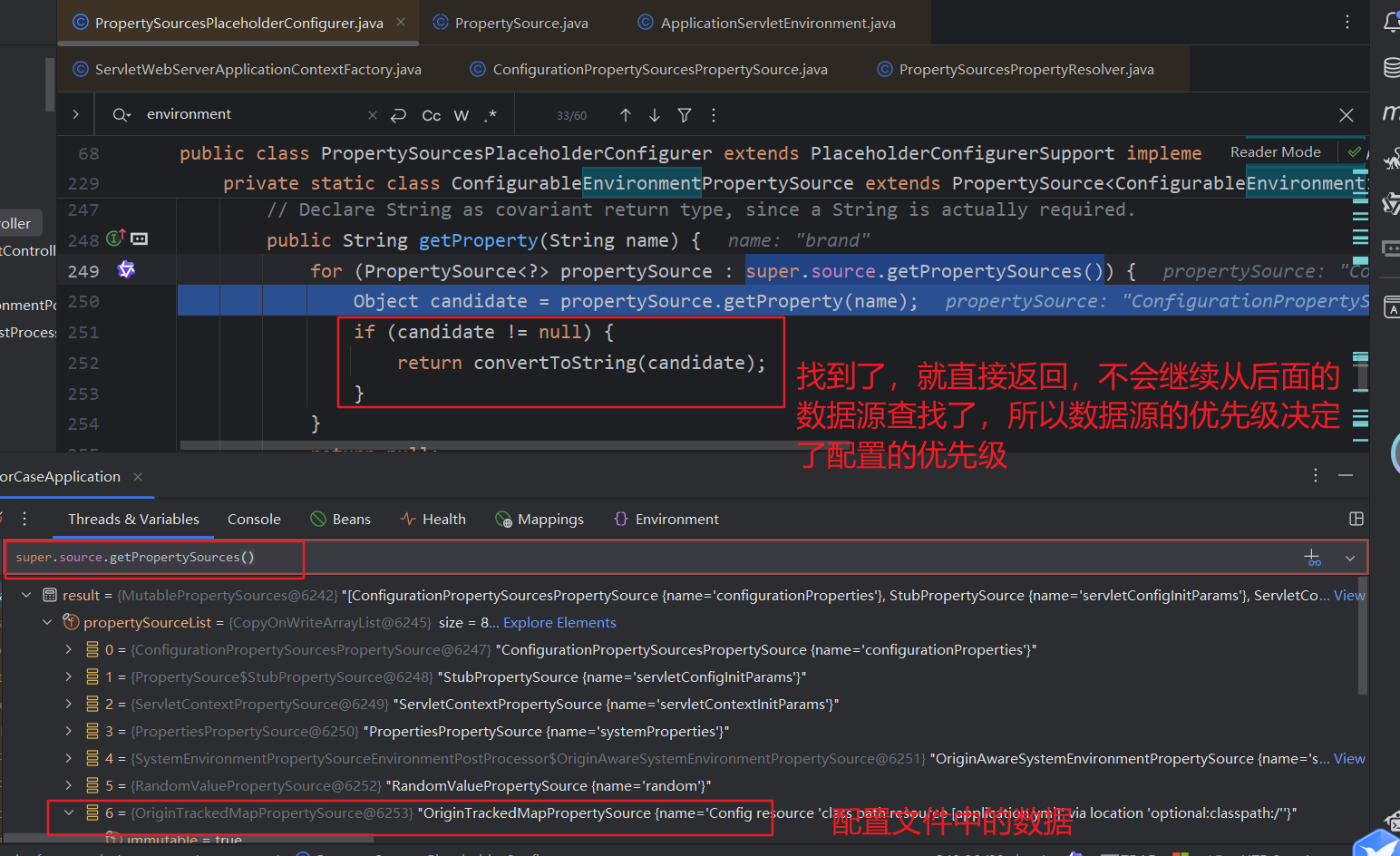Click the debugger gutter icon on line 249

tap(126, 269)
